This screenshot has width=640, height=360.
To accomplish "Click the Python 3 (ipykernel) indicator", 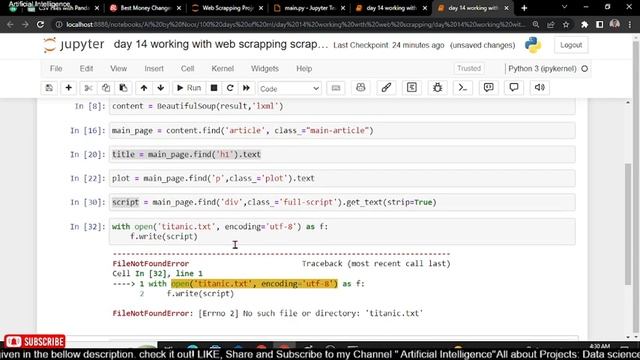I will point(542,69).
